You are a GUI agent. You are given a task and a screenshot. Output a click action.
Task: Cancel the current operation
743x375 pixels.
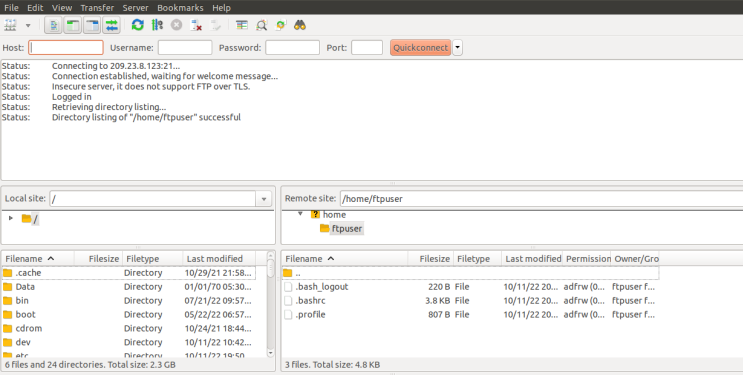click(176, 25)
